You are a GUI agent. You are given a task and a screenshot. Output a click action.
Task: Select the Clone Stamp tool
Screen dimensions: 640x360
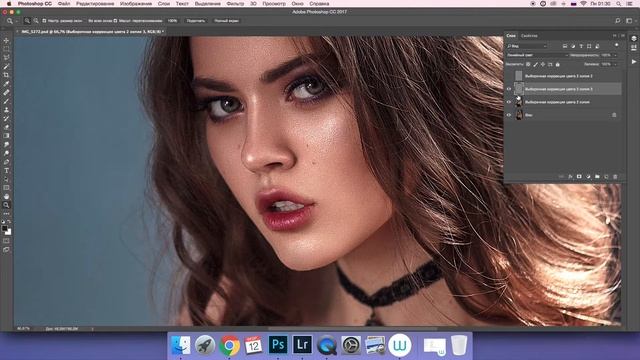tap(6, 110)
